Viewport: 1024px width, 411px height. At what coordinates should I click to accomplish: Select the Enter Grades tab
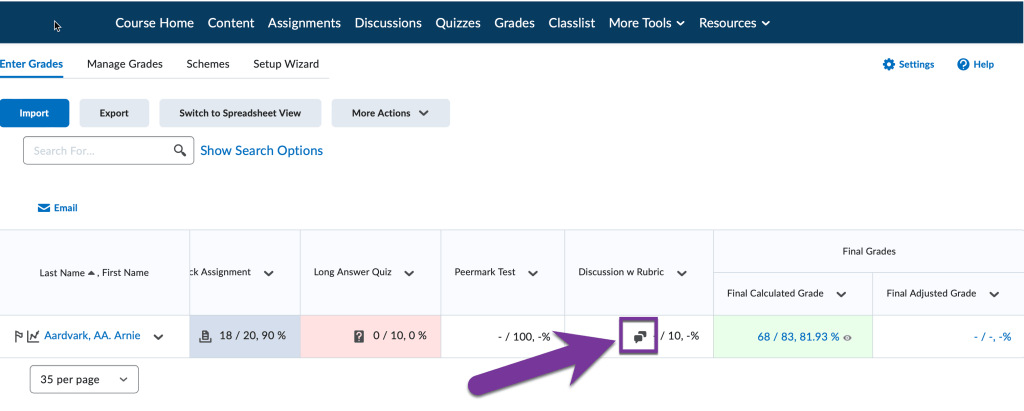click(31, 64)
